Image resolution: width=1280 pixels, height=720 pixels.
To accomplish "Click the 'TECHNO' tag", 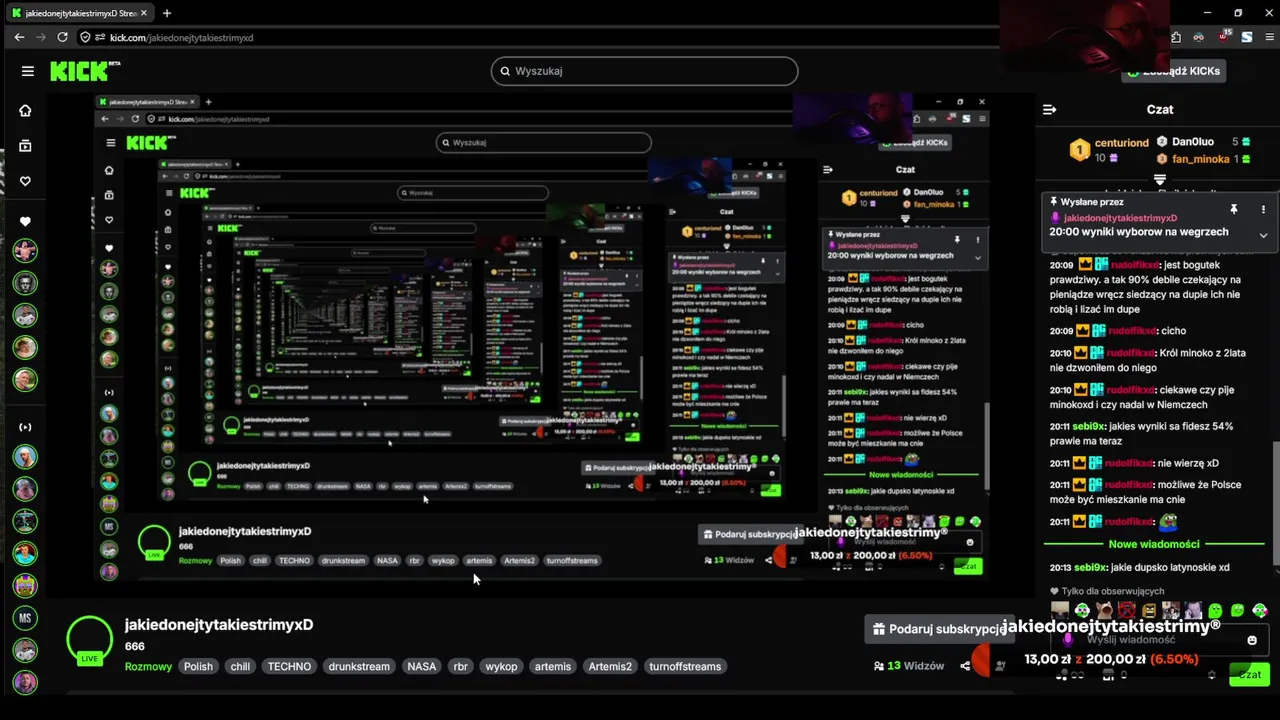I will pyautogui.click(x=289, y=666).
